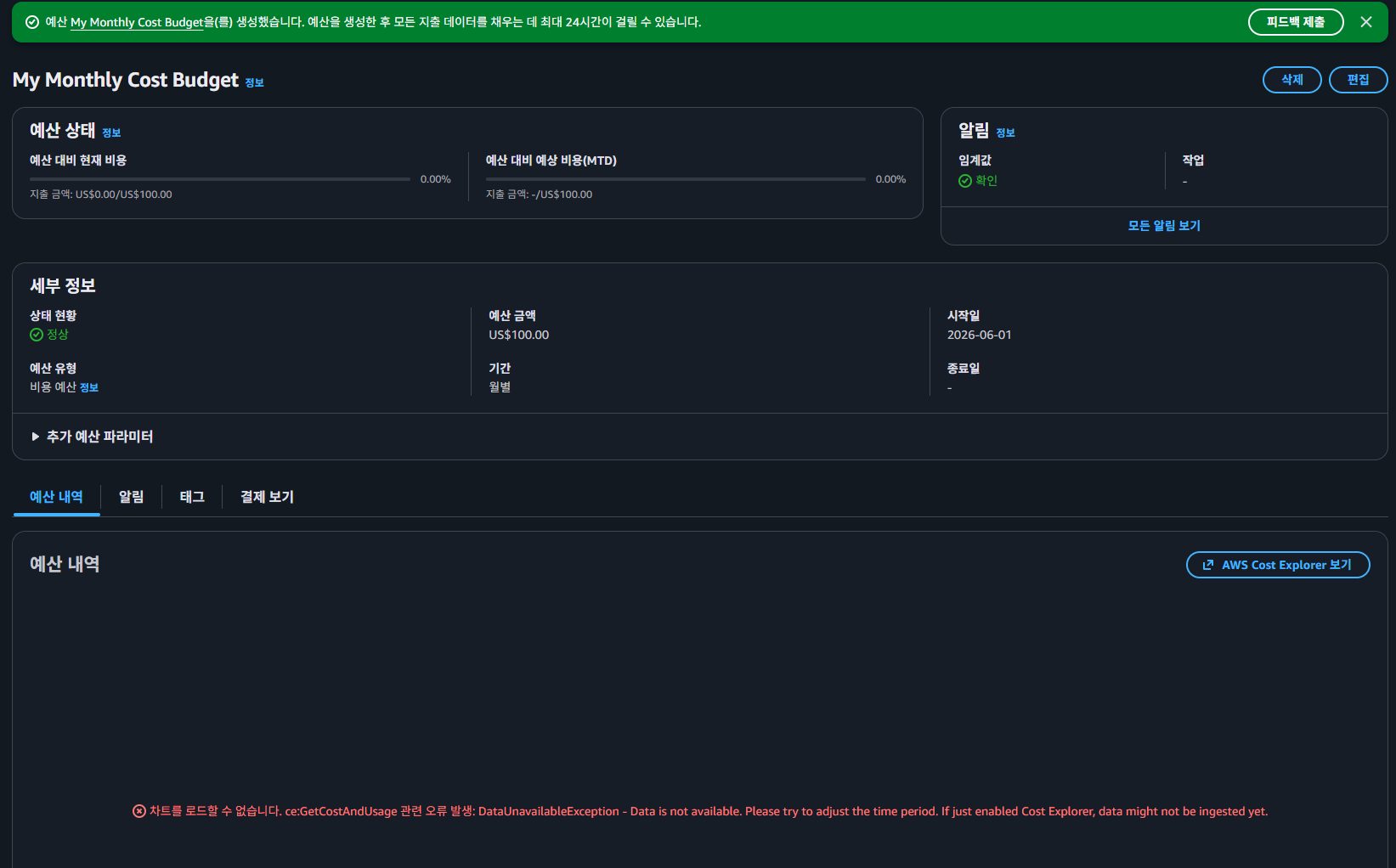Click the 종료일 label

point(964,369)
